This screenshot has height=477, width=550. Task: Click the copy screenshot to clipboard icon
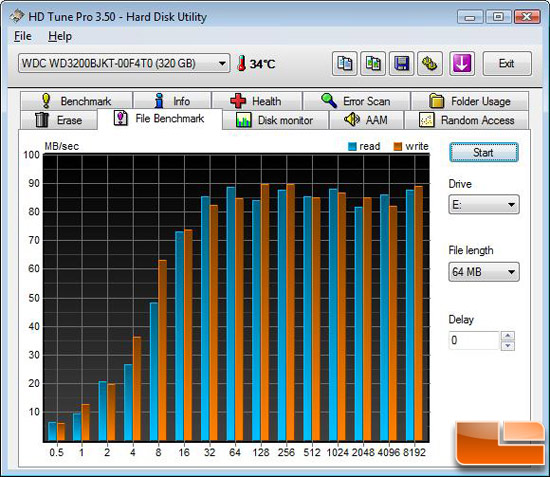(x=373, y=63)
